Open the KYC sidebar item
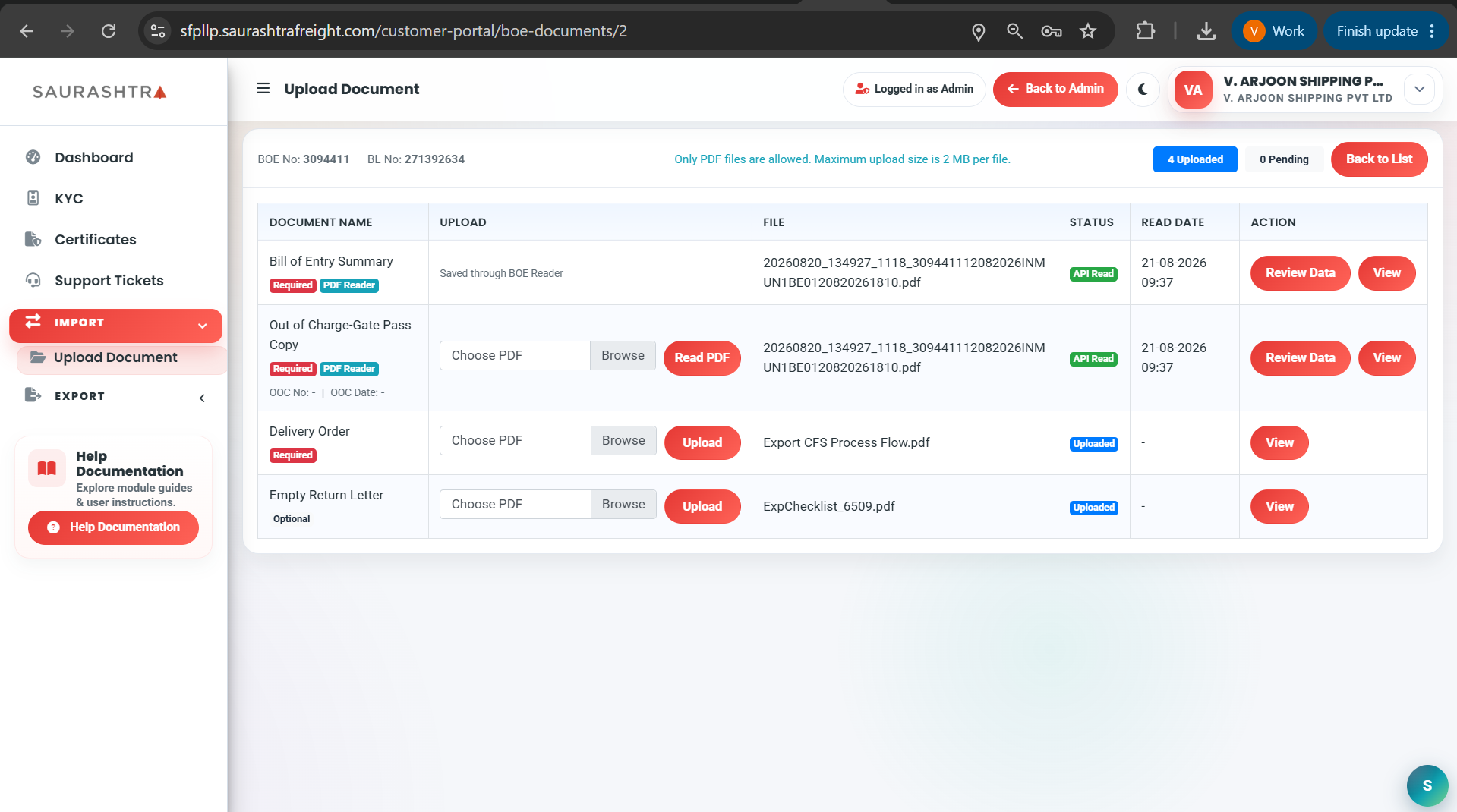This screenshot has width=1457, height=812. (x=68, y=198)
